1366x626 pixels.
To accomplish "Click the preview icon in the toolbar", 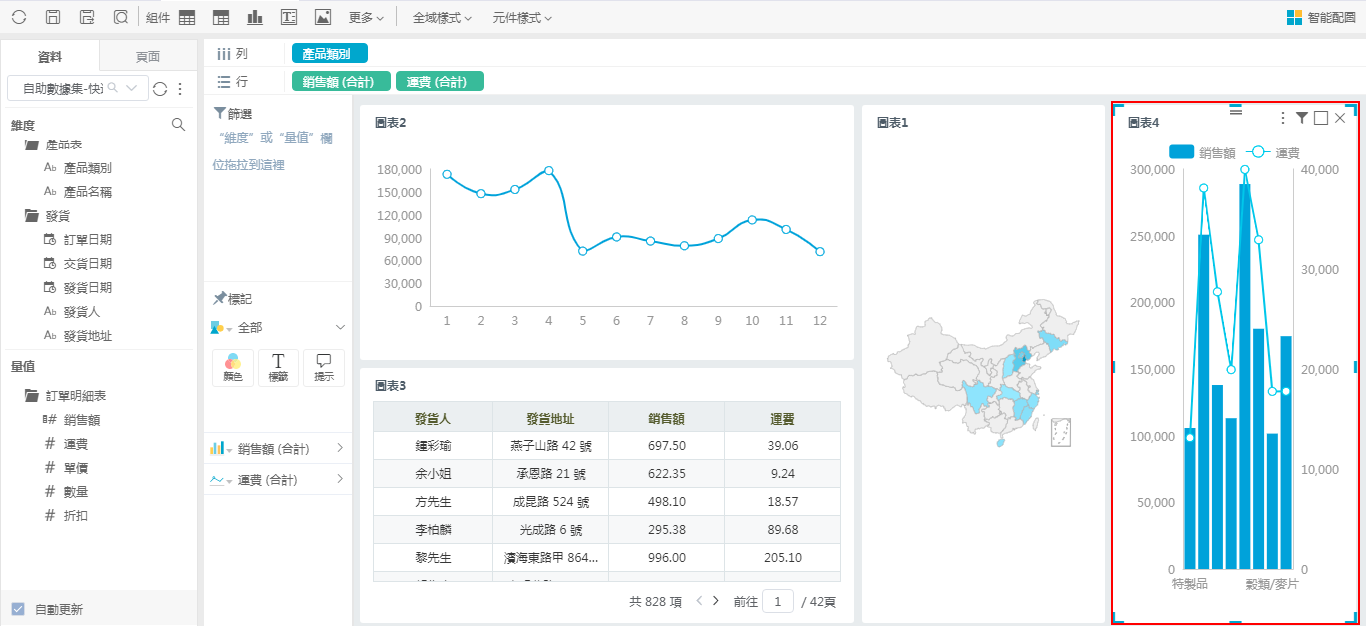I will 120,17.
